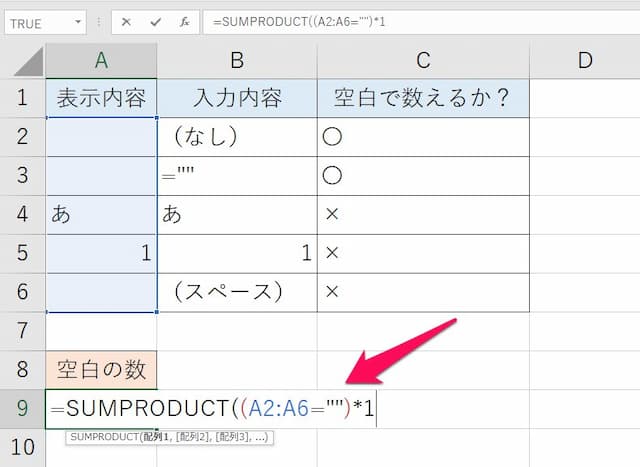Screen dimensions: 640x467
Task: Click 配列1 argument in function tooltip
Action: (x=156, y=437)
